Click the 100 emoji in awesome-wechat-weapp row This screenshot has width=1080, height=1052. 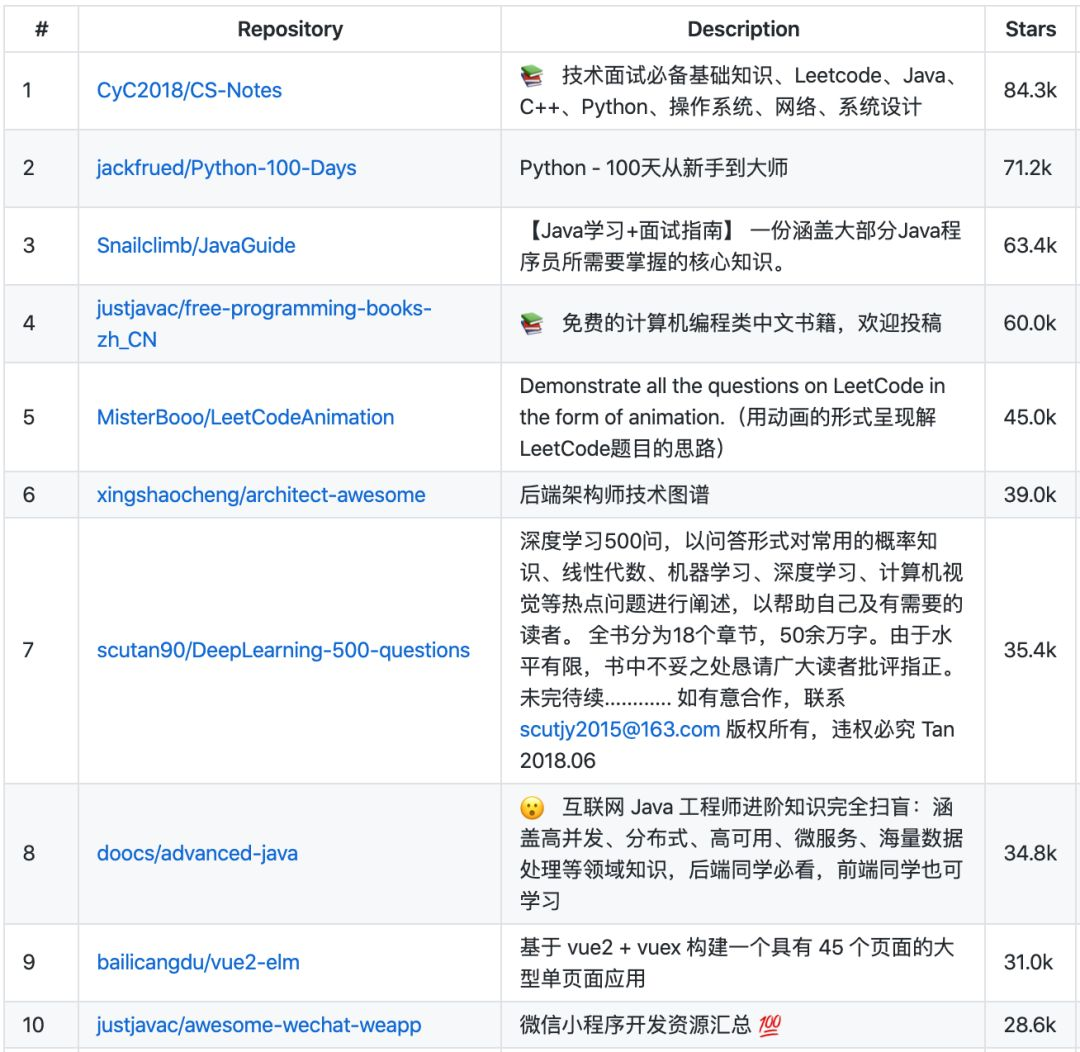tap(769, 1025)
